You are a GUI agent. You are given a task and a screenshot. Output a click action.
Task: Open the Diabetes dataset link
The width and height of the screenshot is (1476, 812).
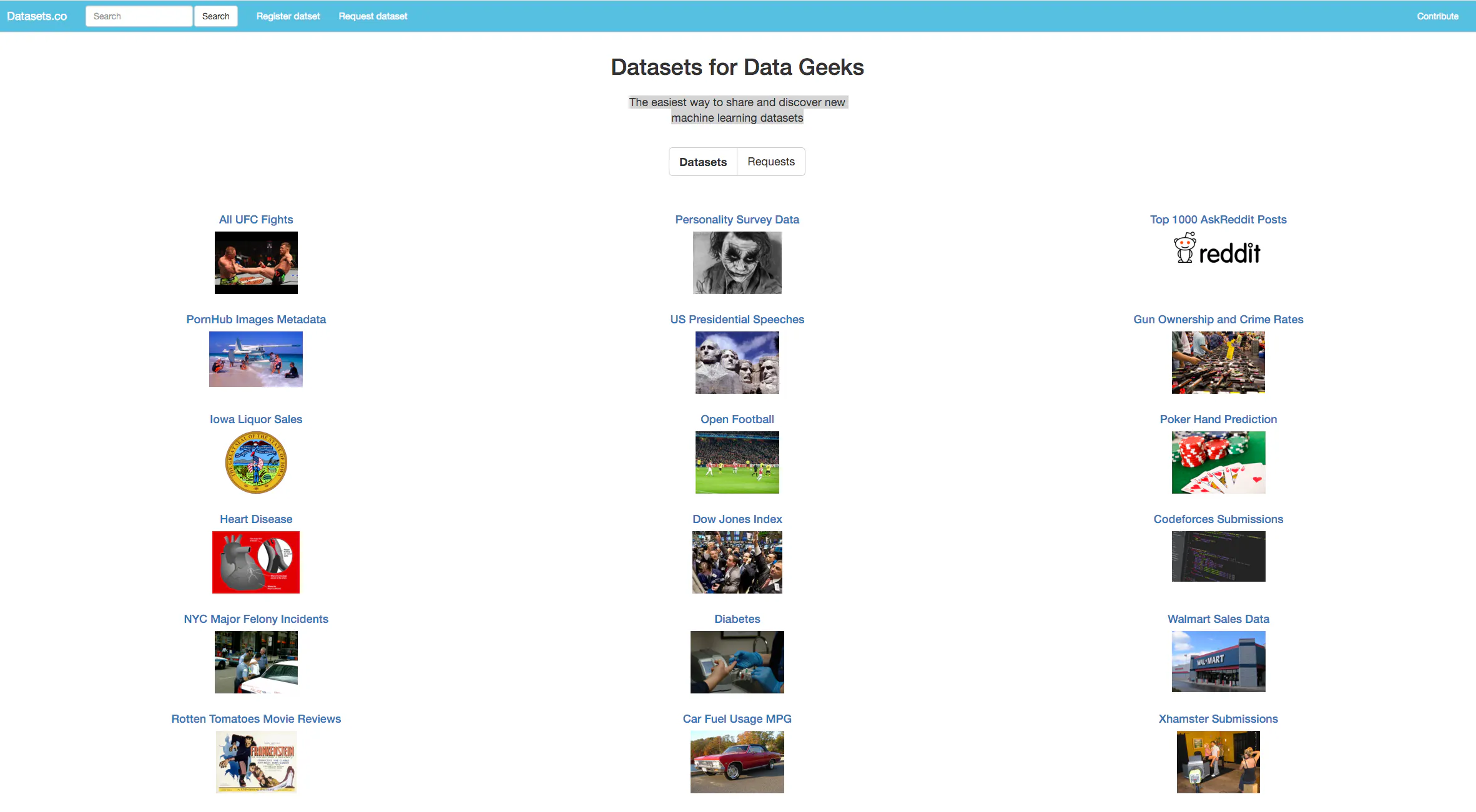pos(737,619)
